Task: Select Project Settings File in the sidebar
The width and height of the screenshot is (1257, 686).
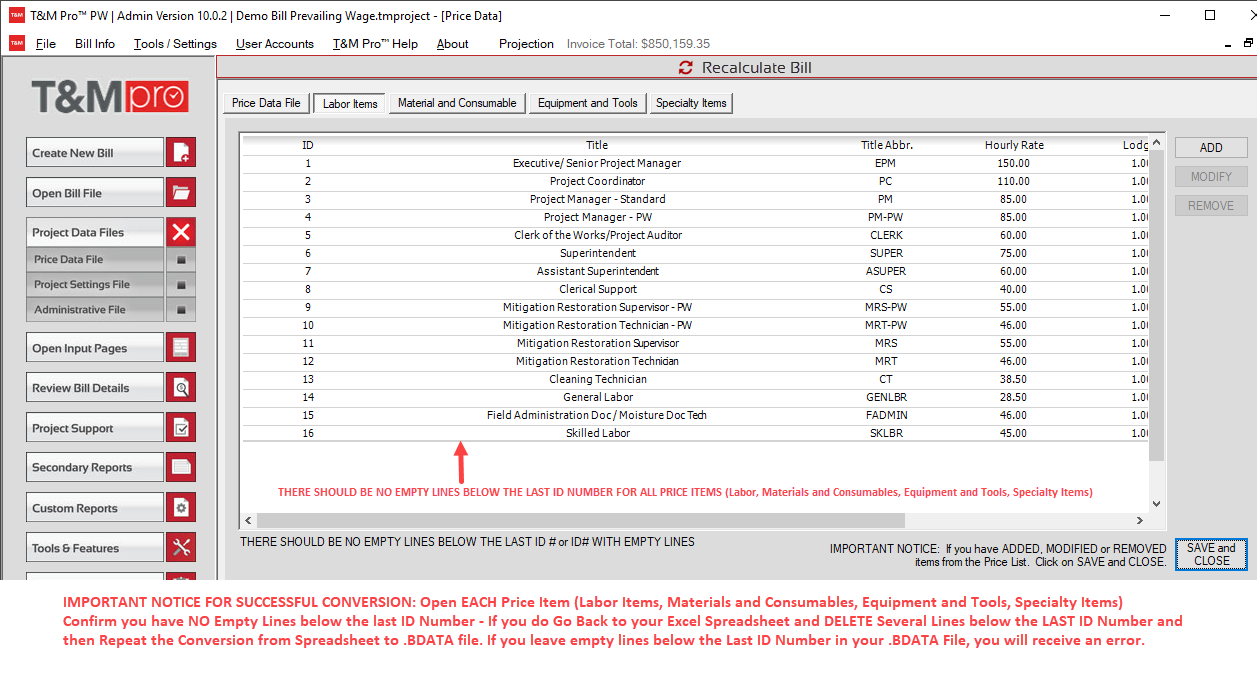Action: click(x=94, y=285)
